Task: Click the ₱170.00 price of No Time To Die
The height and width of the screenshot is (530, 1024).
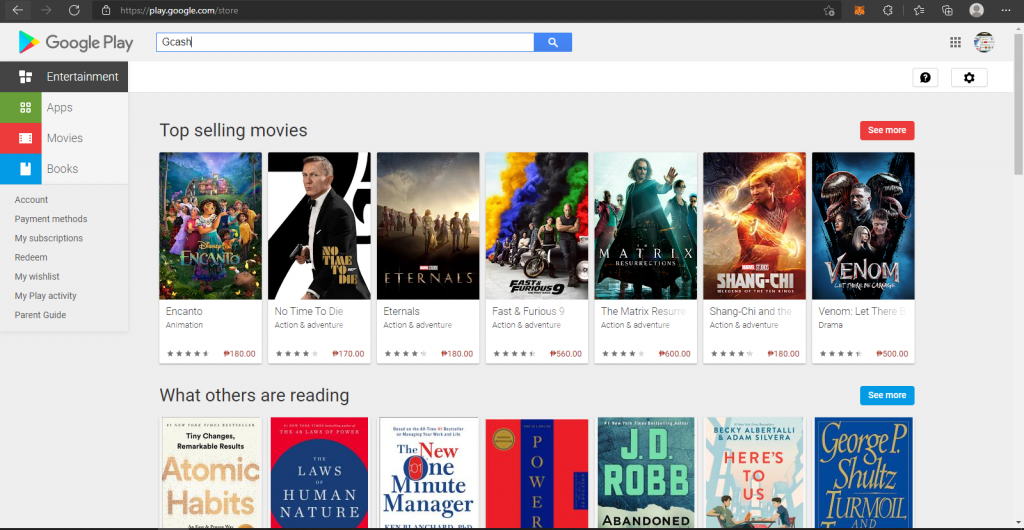Action: point(348,354)
